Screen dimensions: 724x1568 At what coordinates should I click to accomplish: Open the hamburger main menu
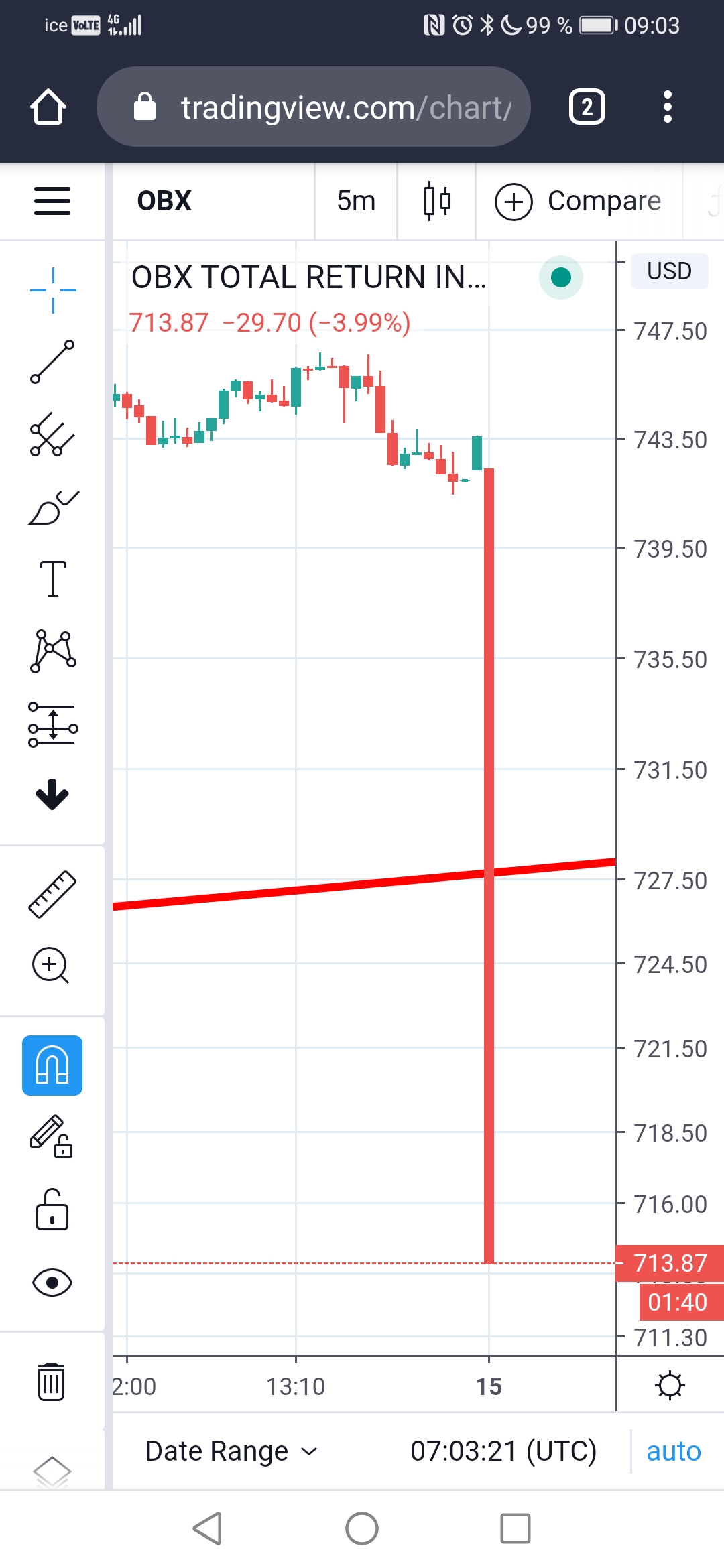[x=52, y=201]
